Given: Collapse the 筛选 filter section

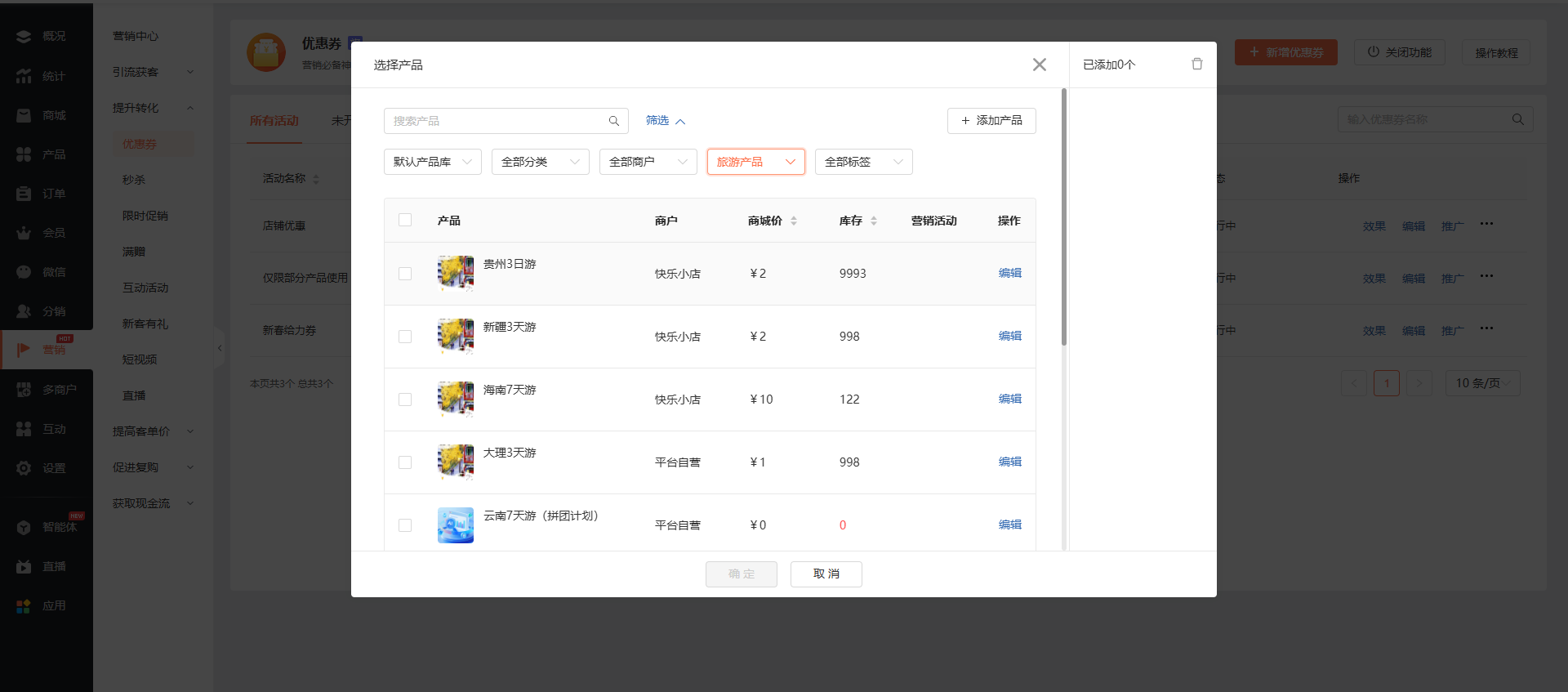Looking at the screenshot, I should coord(665,121).
